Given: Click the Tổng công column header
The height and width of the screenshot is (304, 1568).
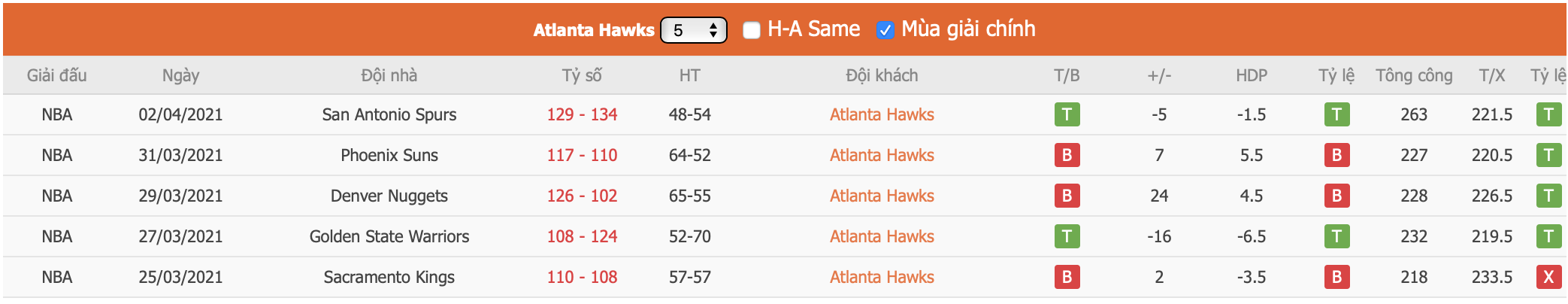Looking at the screenshot, I should click(x=1414, y=75).
